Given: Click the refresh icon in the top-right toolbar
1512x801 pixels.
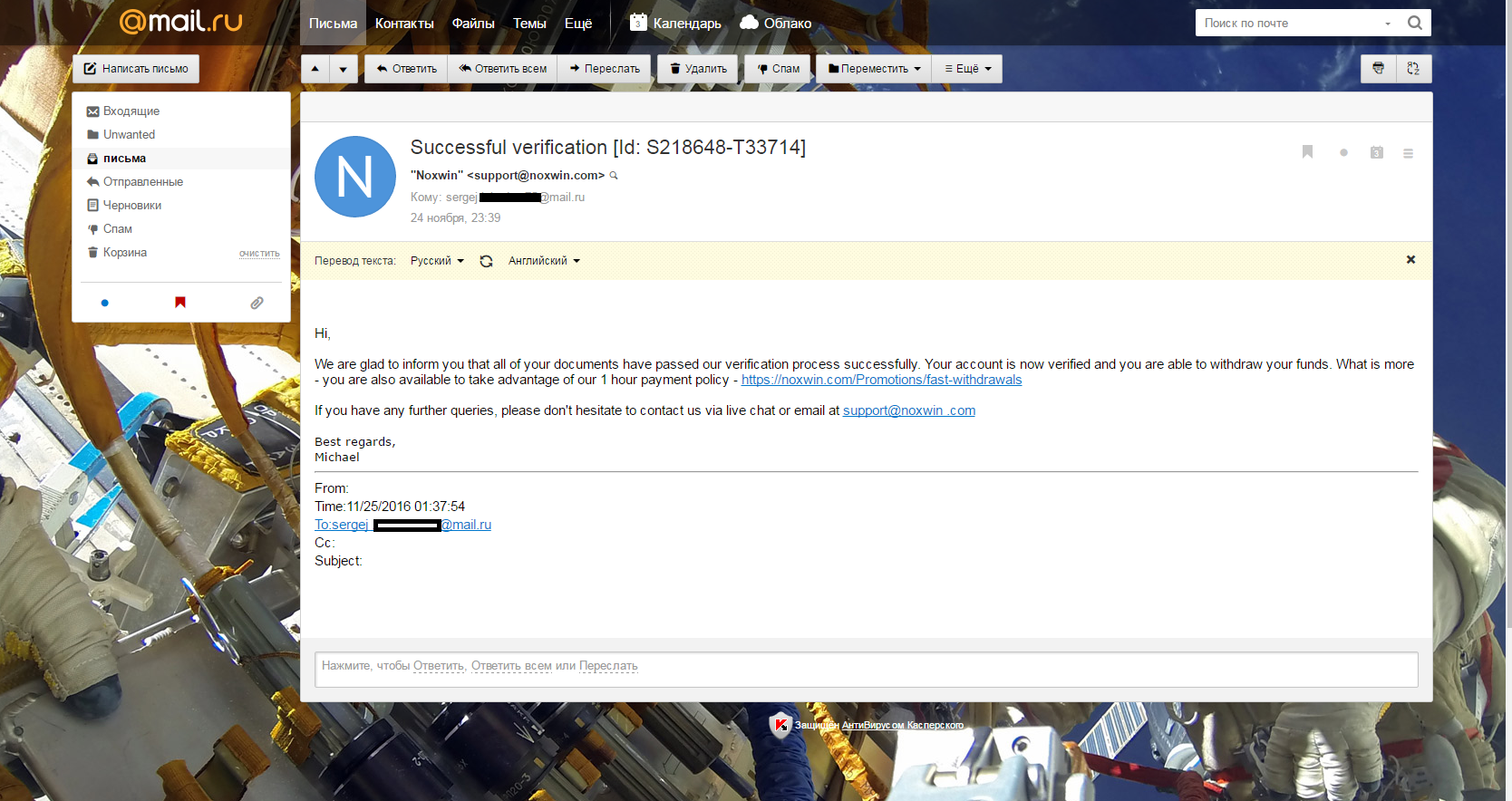Looking at the screenshot, I should pyautogui.click(x=1413, y=69).
